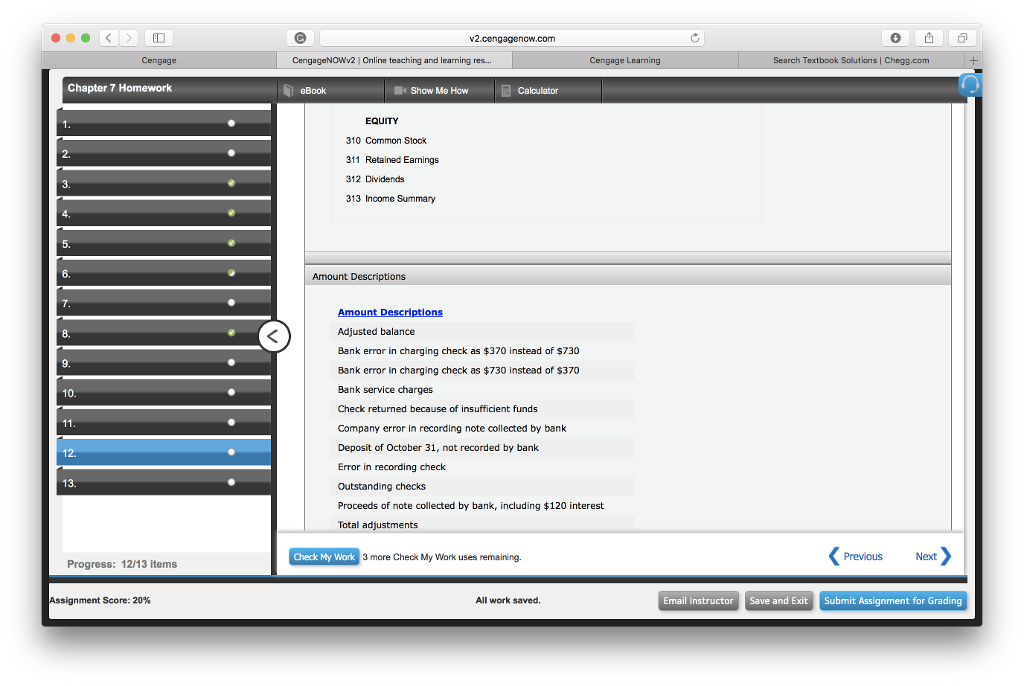
Task: Show all tabs overview icon
Action: pos(962,38)
